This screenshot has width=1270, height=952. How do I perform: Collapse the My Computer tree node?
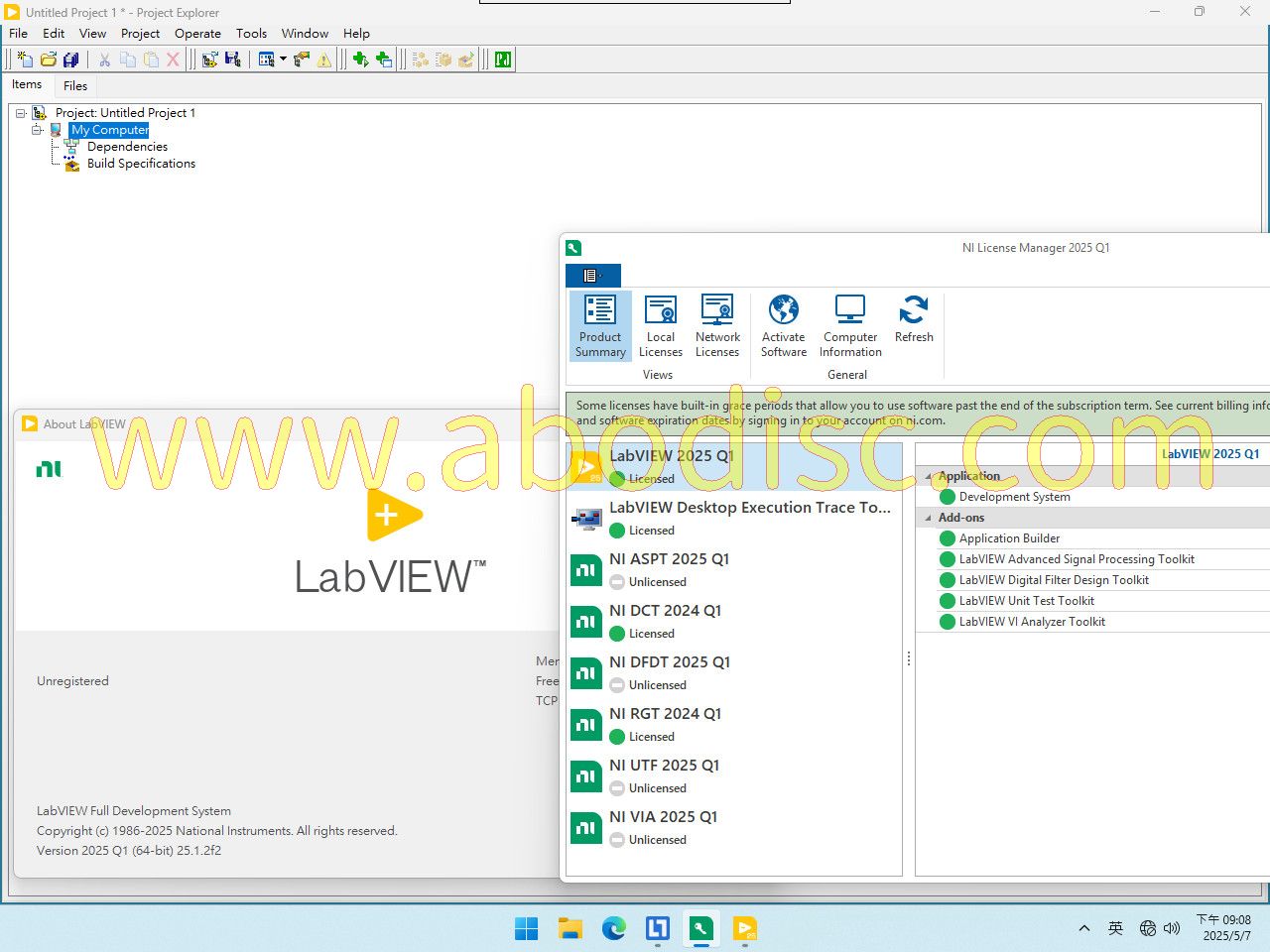[x=37, y=130]
